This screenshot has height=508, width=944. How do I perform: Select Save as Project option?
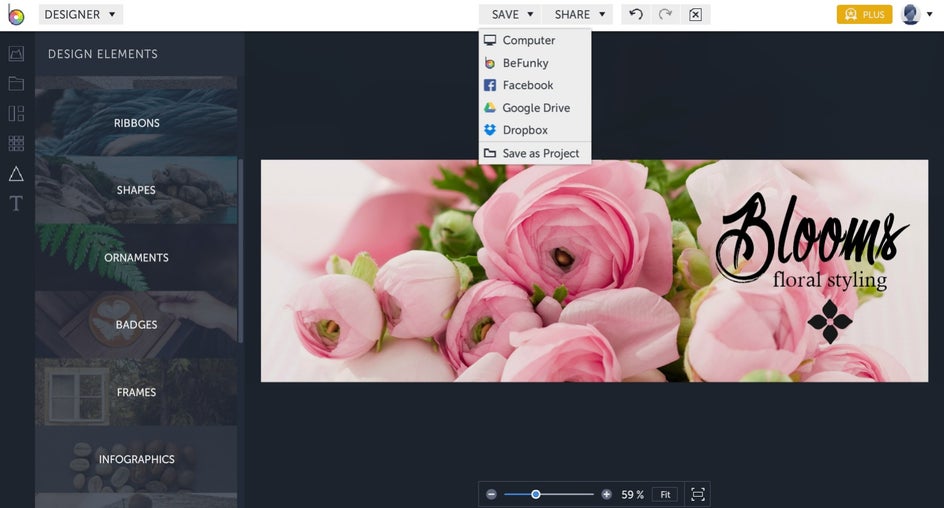tap(540, 154)
